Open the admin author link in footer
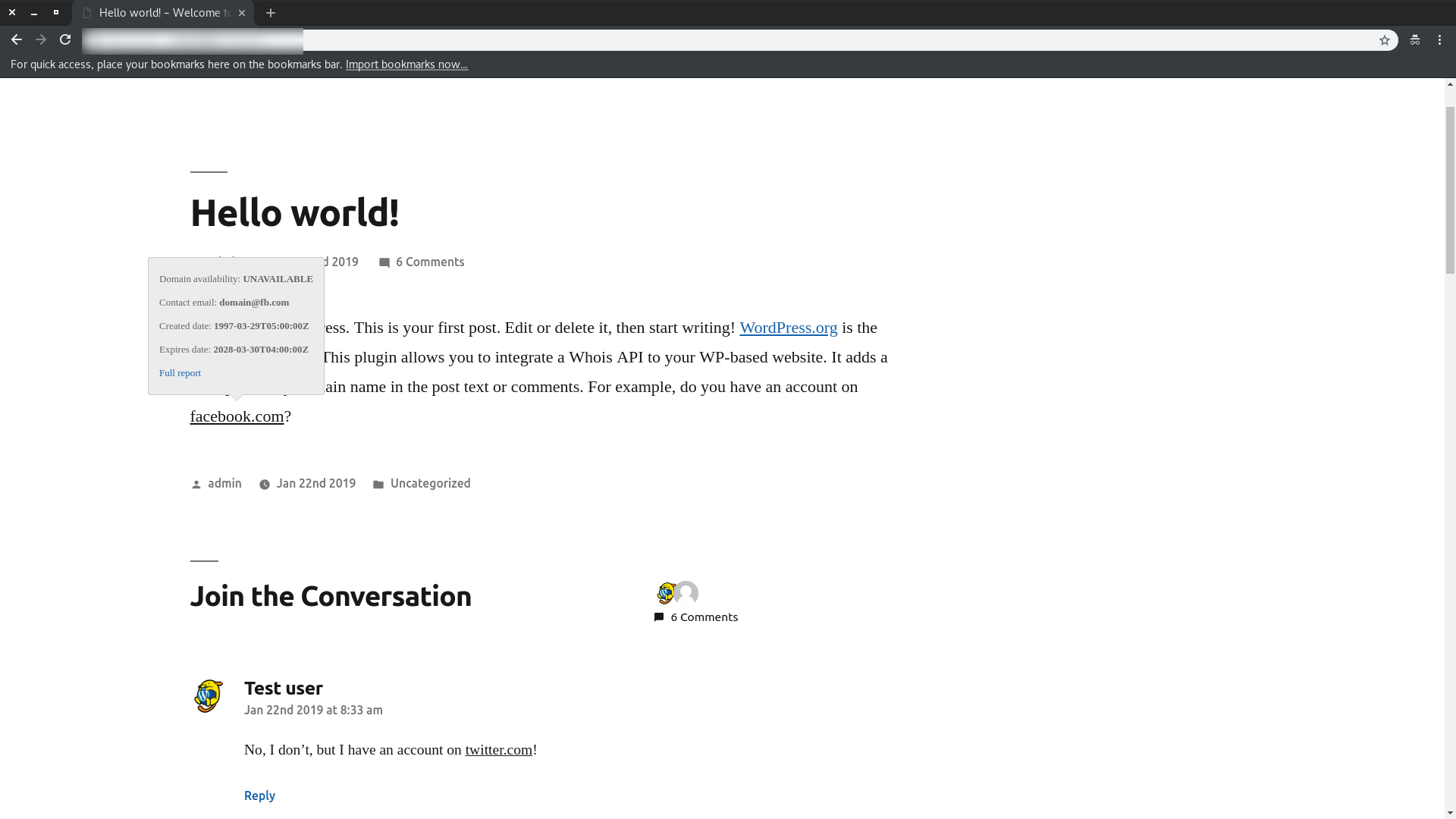Viewport: 1456px width, 819px height. pyautogui.click(x=224, y=484)
